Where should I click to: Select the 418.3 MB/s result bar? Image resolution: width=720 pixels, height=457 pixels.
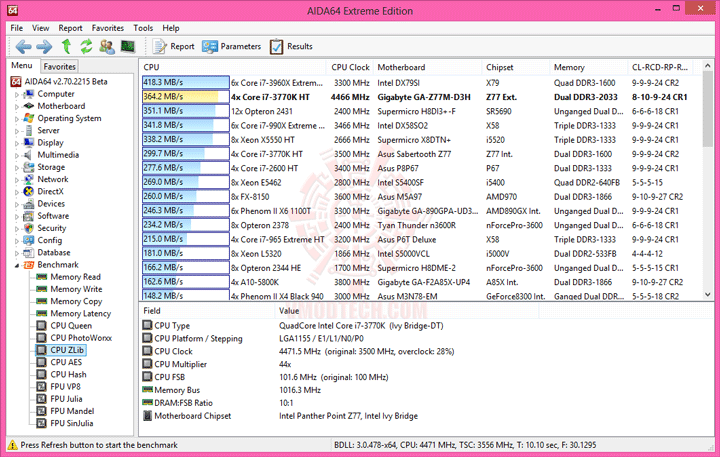tap(186, 83)
